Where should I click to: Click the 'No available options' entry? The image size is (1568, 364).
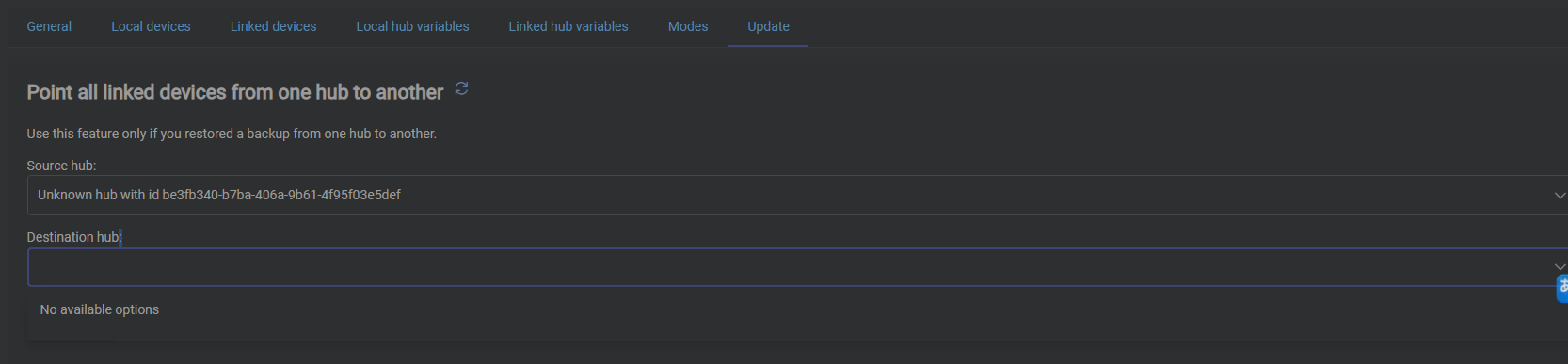click(99, 309)
